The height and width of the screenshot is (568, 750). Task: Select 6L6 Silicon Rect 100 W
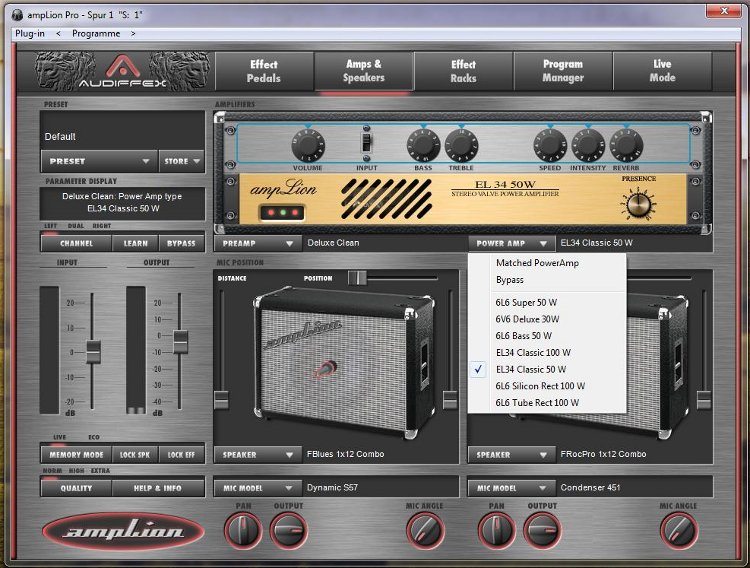pyautogui.click(x=547, y=386)
